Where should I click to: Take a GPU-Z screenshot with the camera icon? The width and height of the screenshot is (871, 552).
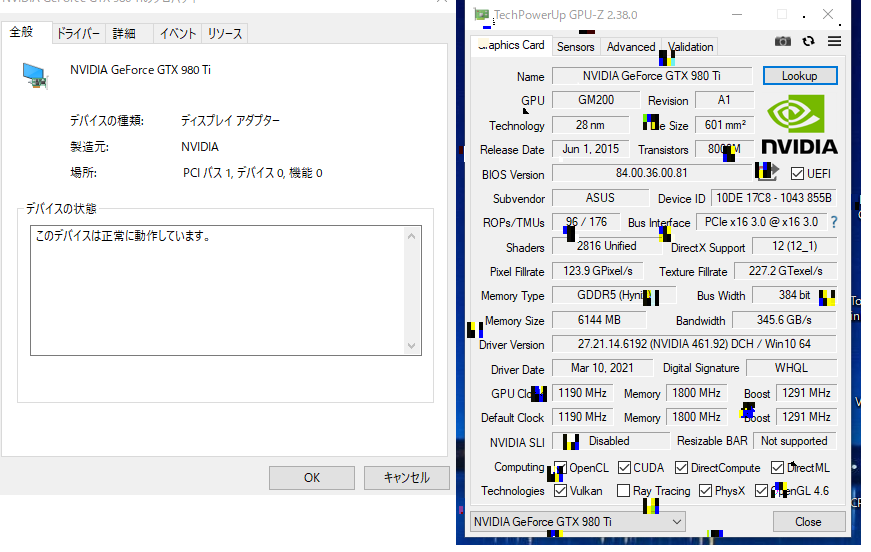(x=783, y=42)
